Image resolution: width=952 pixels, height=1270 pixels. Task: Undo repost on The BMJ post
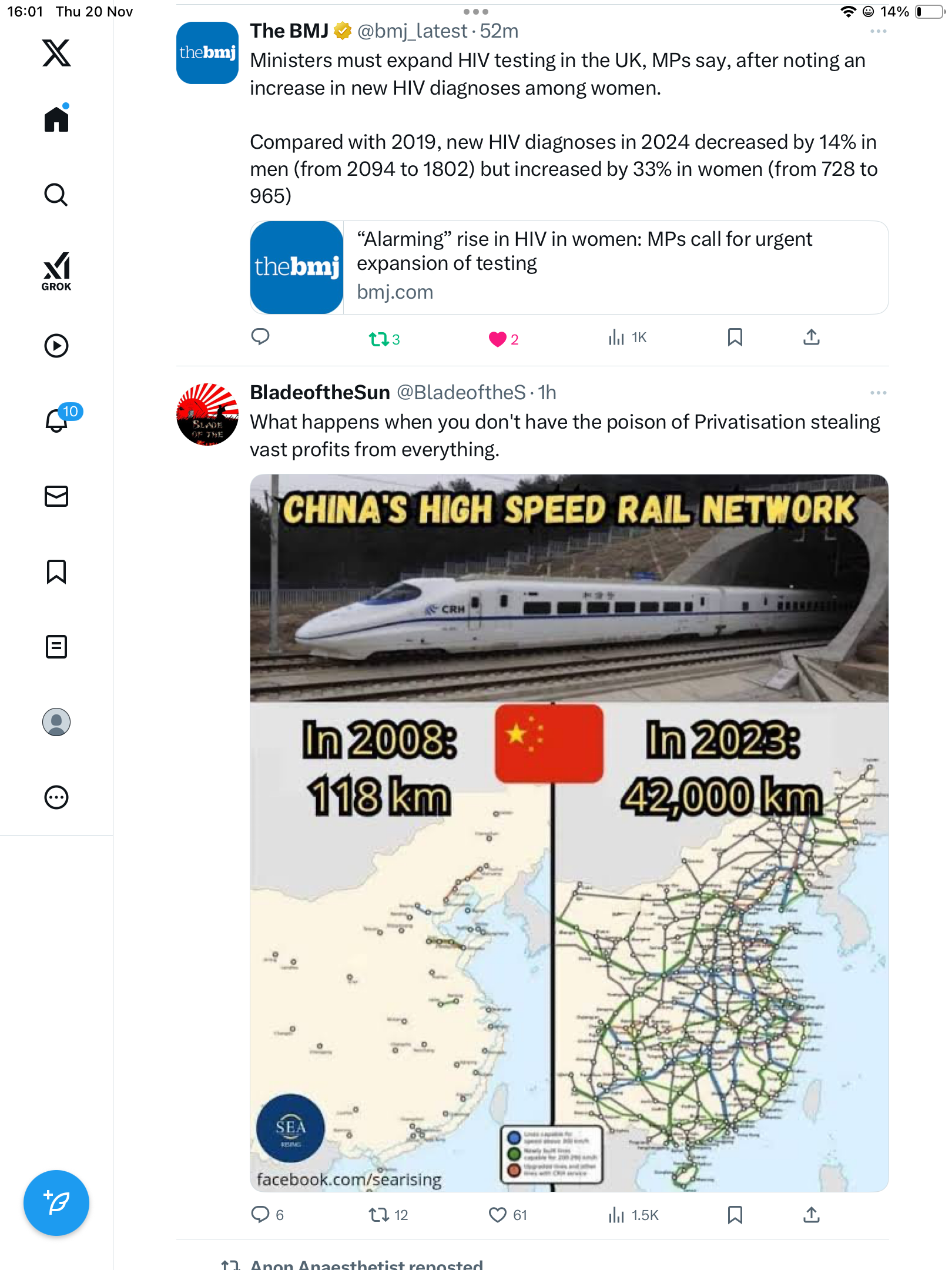384,339
